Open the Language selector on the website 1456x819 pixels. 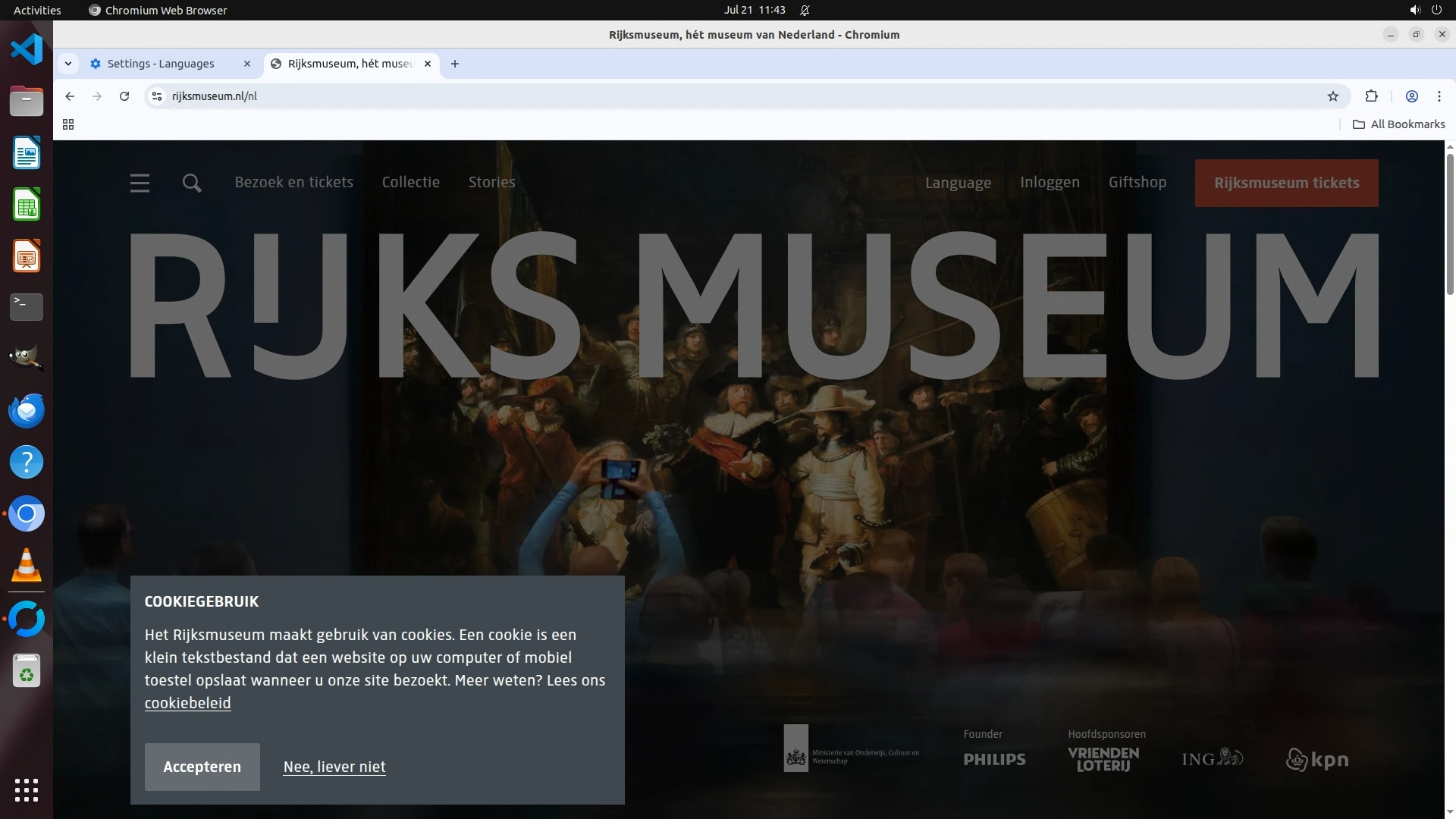[x=958, y=183]
